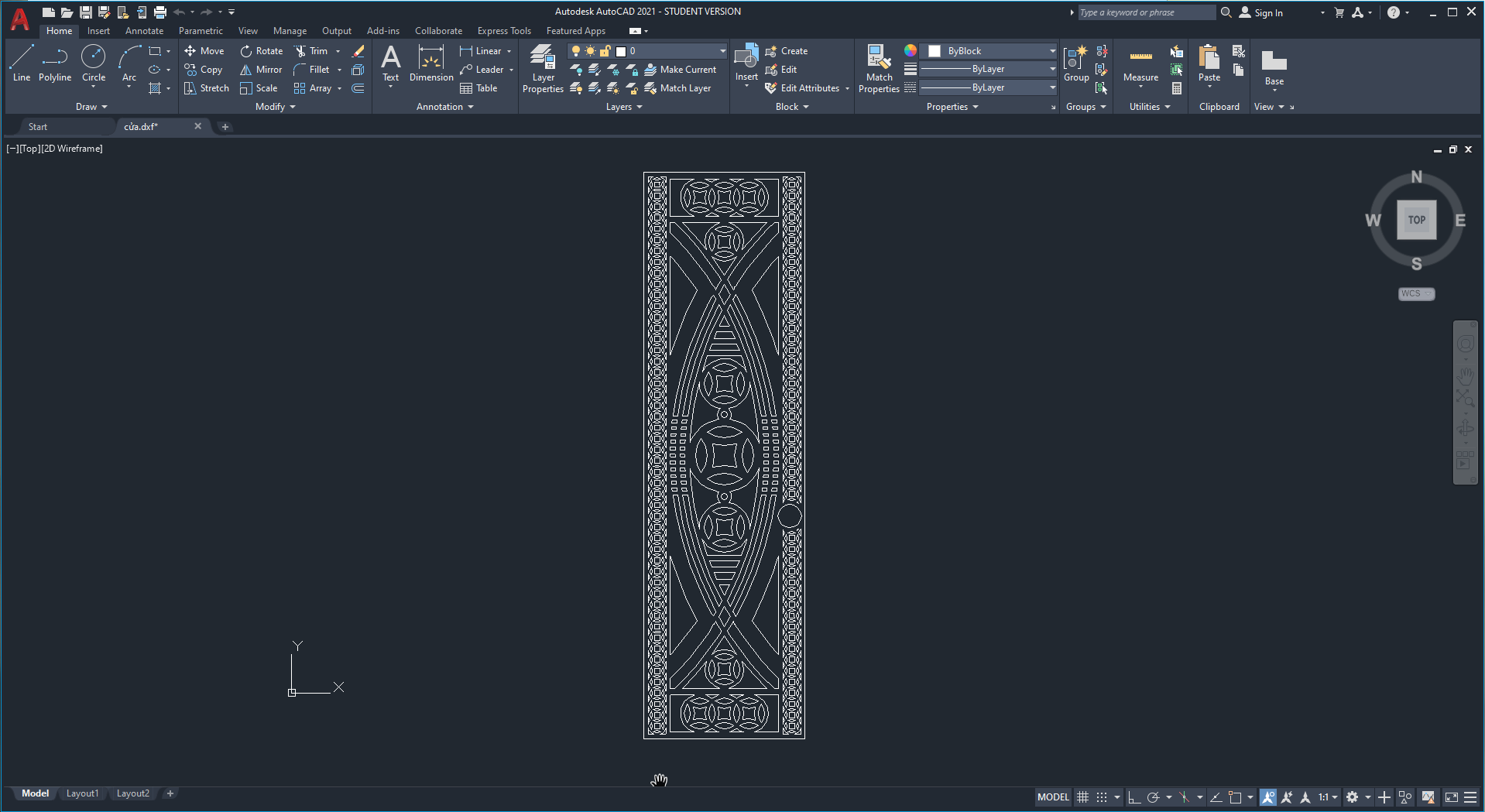
Task: Add a new drawing tab with plus
Action: [225, 127]
